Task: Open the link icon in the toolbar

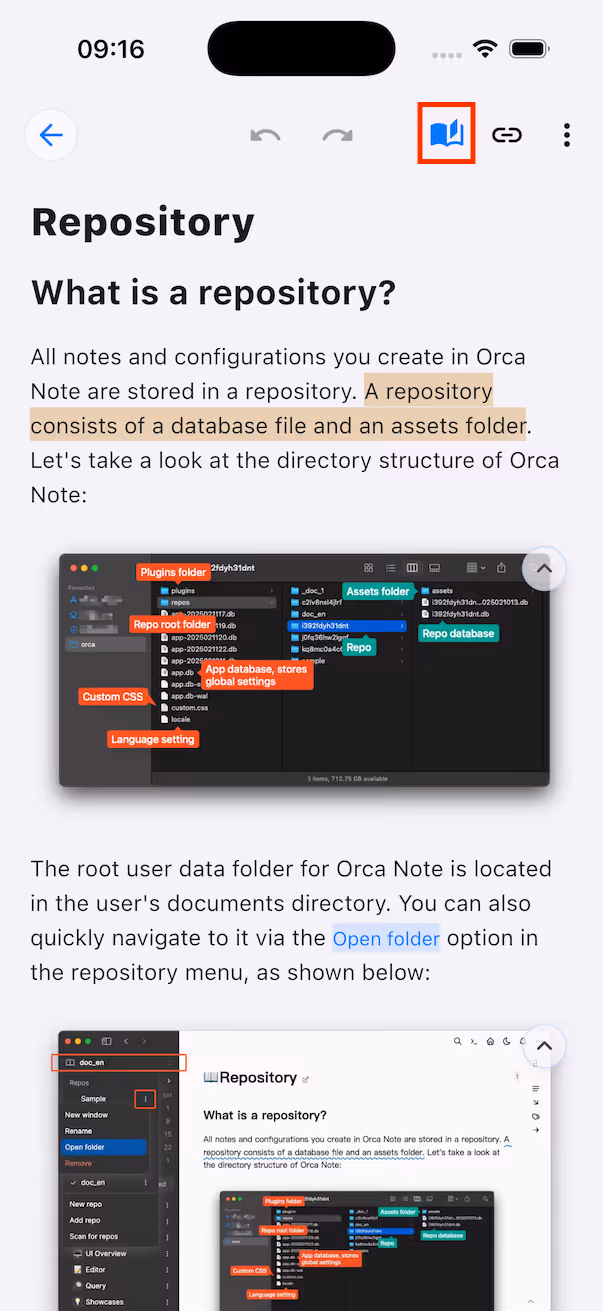Action: (507, 135)
